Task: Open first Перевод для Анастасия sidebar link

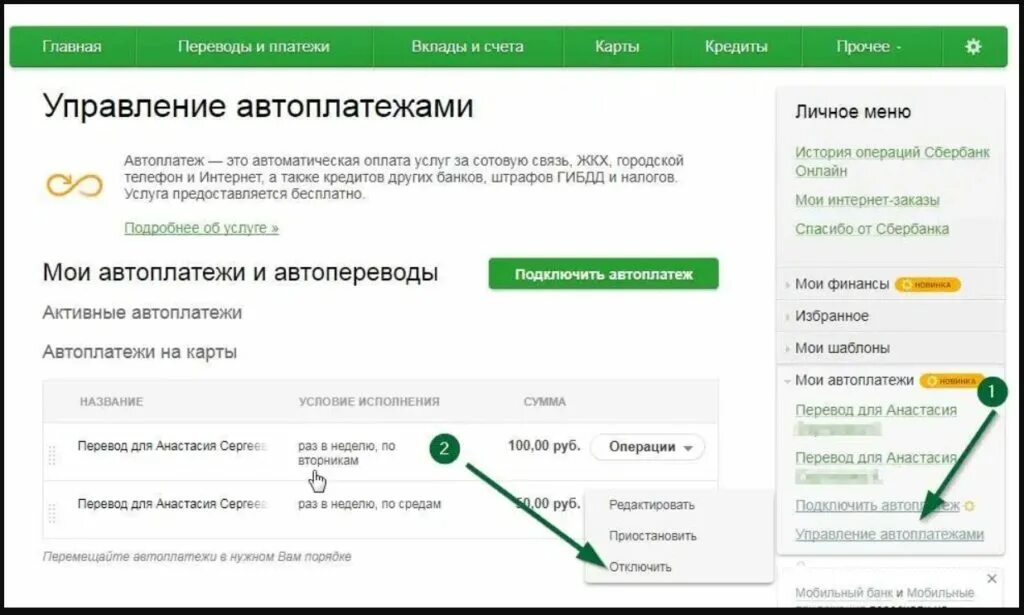Action: coord(876,411)
